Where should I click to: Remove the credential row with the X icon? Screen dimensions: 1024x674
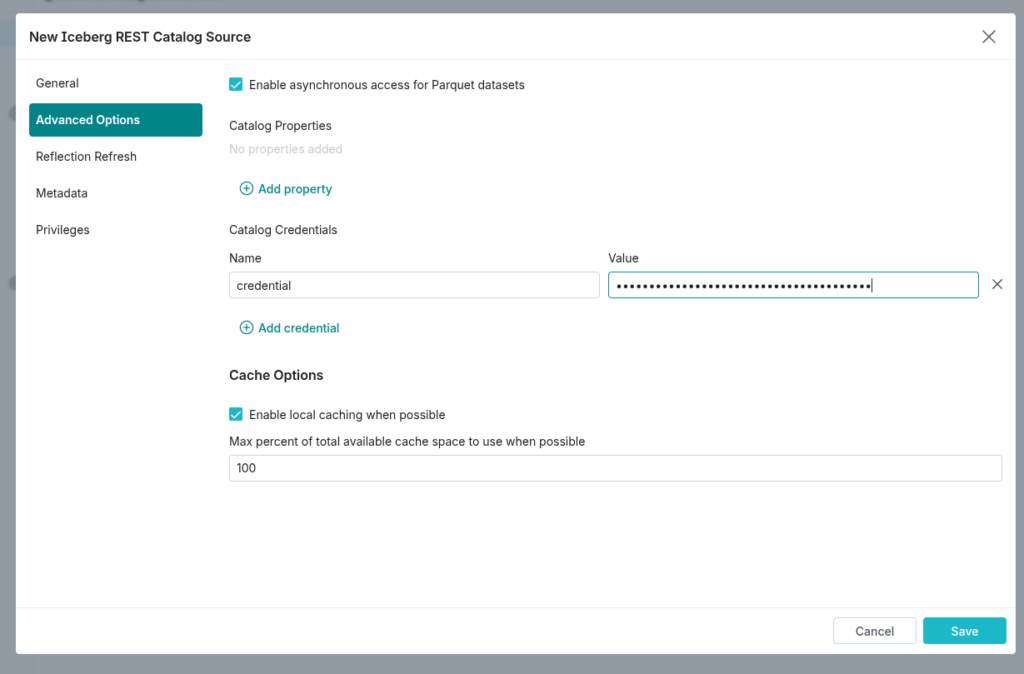point(997,284)
